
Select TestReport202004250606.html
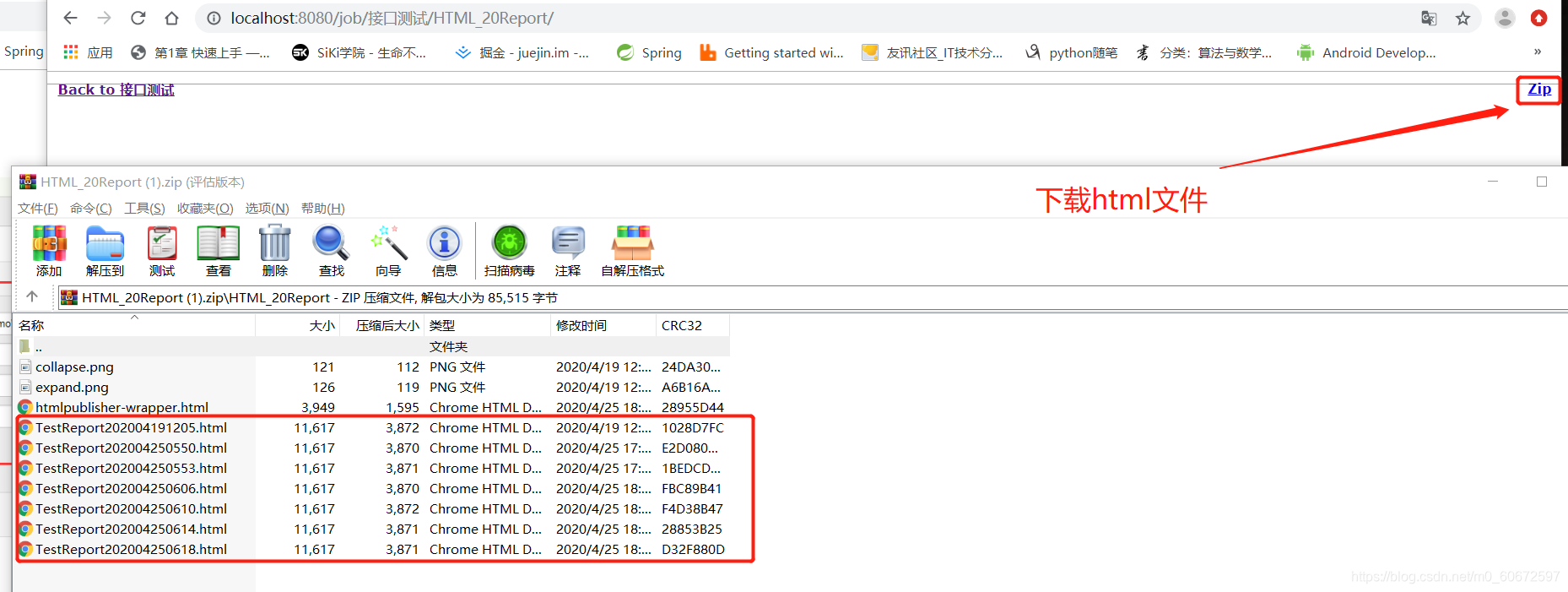pyautogui.click(x=371, y=488)
